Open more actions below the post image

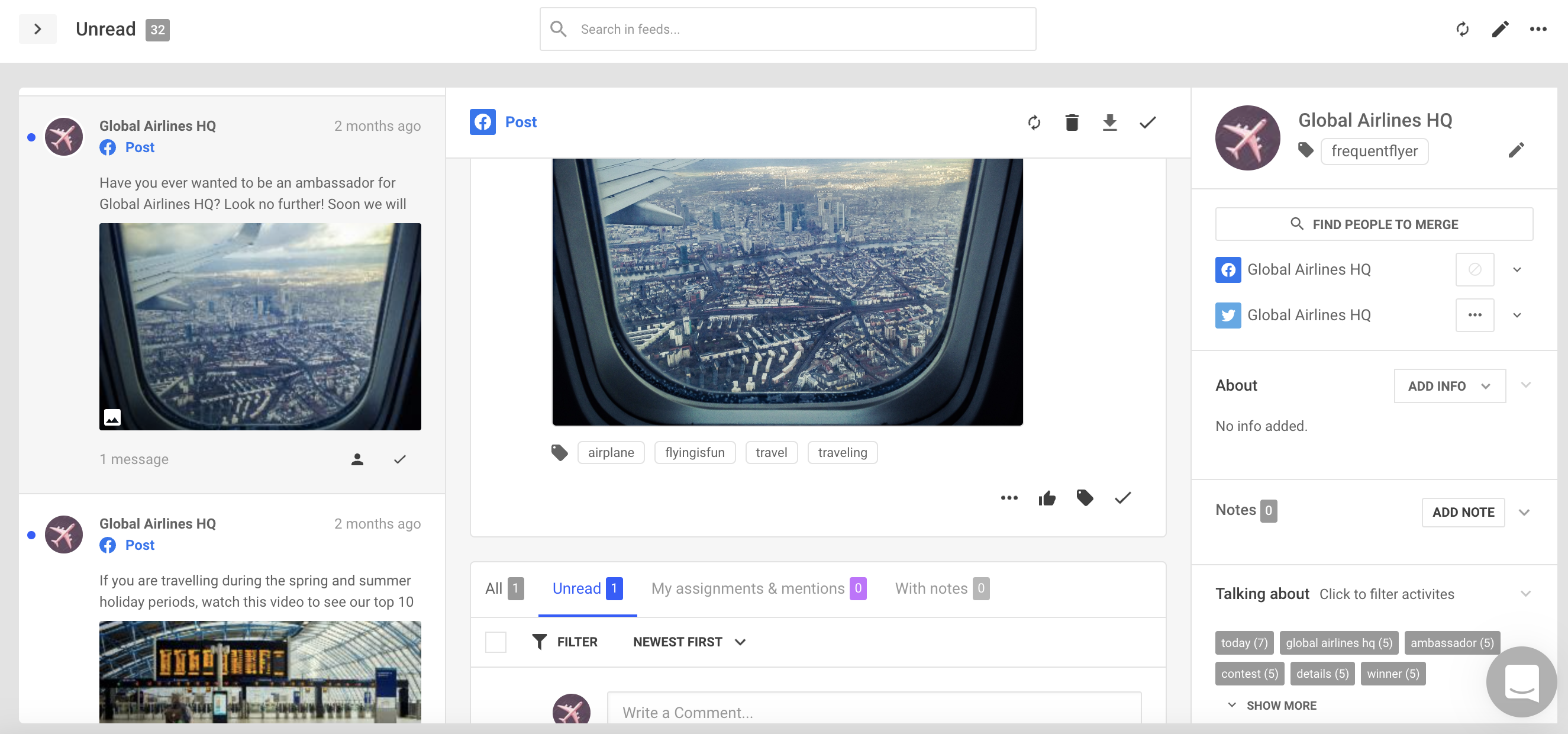tap(1009, 498)
